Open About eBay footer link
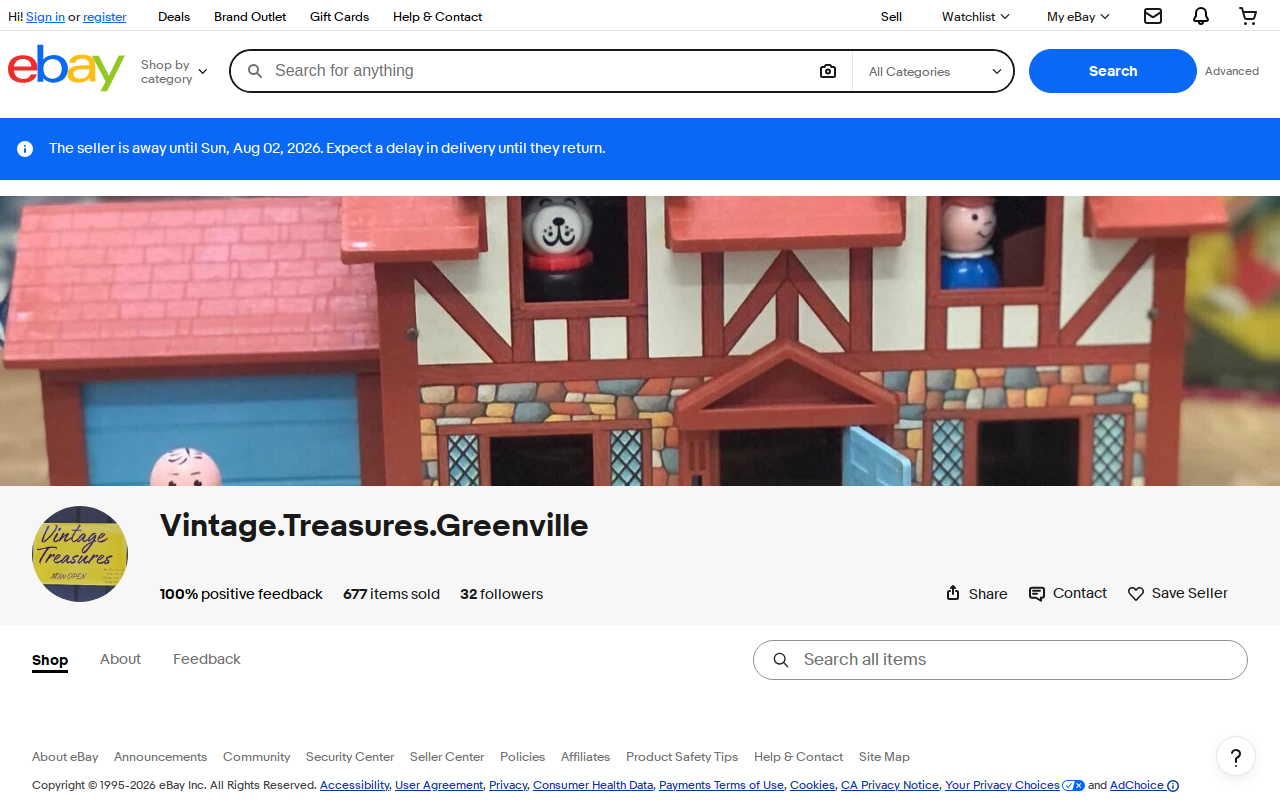The image size is (1280, 800). [65, 757]
